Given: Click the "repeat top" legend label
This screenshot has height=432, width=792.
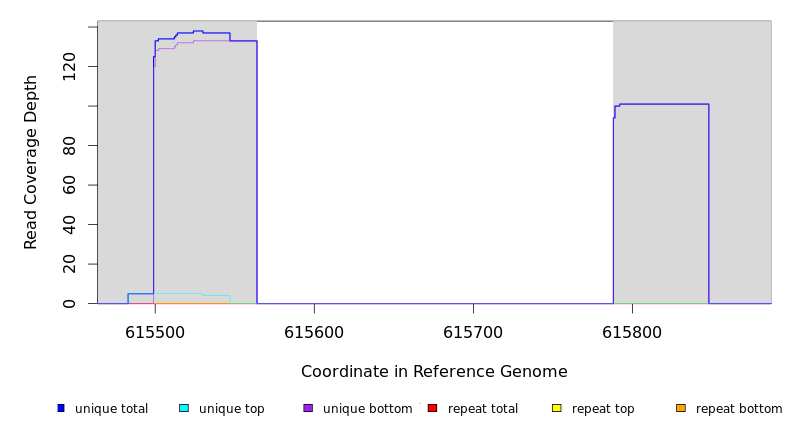Looking at the screenshot, I should point(603,409).
